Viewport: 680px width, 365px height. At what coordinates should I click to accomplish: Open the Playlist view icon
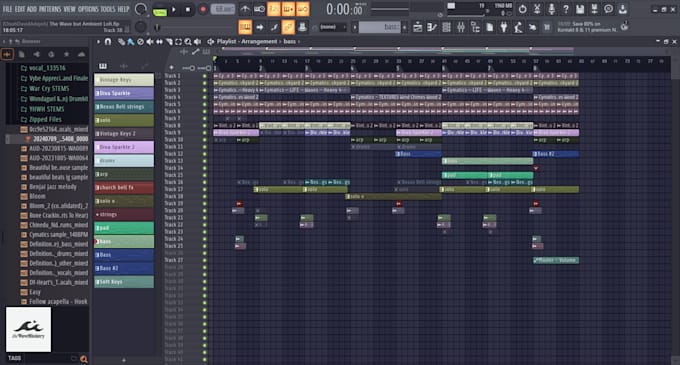(x=418, y=27)
